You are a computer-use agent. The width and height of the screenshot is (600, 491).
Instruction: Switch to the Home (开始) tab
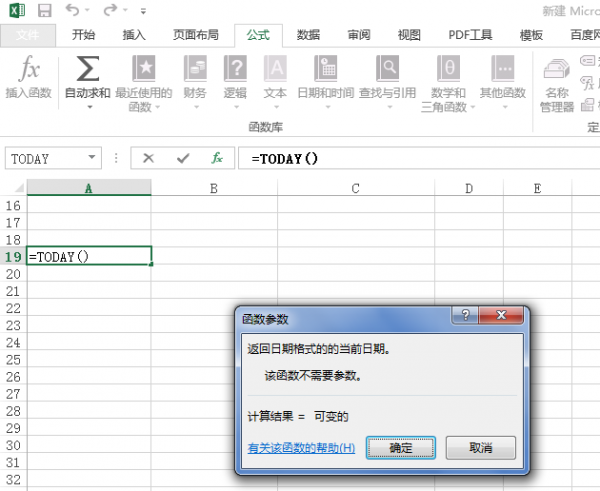point(83,35)
